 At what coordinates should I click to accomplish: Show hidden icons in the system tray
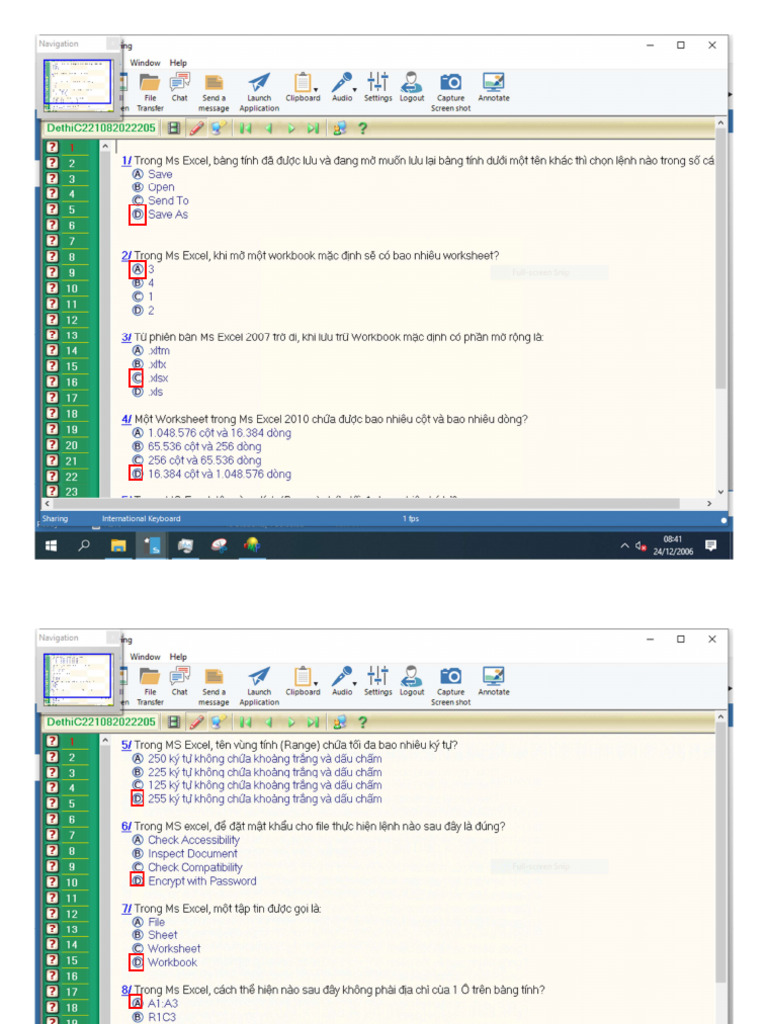(x=625, y=545)
